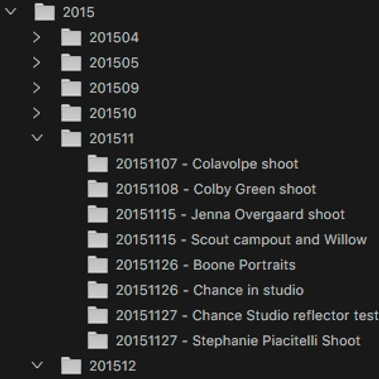This screenshot has height=379, width=379.
Task: Click the Colavolpe shoot folder icon
Action: [x=98, y=164]
